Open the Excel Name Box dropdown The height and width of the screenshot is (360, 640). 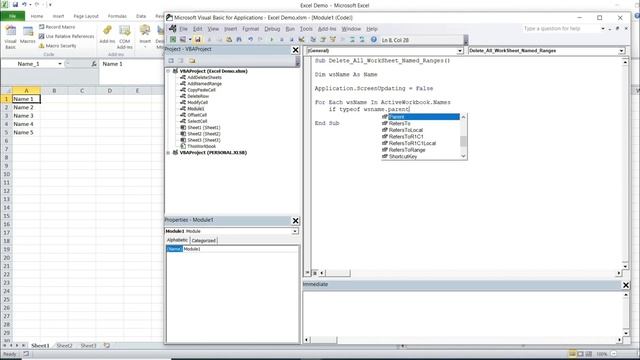coord(60,64)
